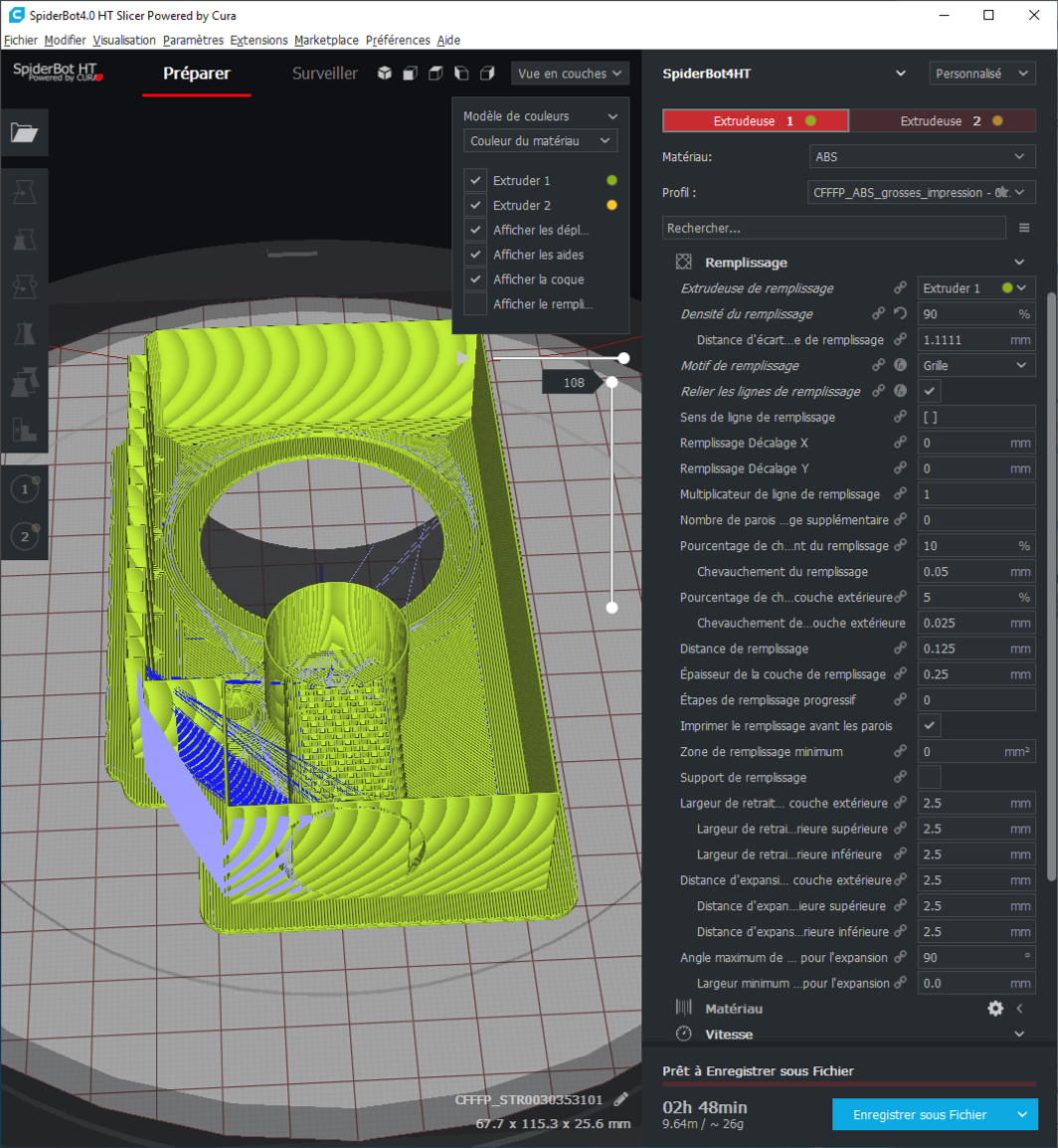This screenshot has height=1148, width=1058.
Task: Enable Afficher le remplissage checkbox
Action: [475, 303]
